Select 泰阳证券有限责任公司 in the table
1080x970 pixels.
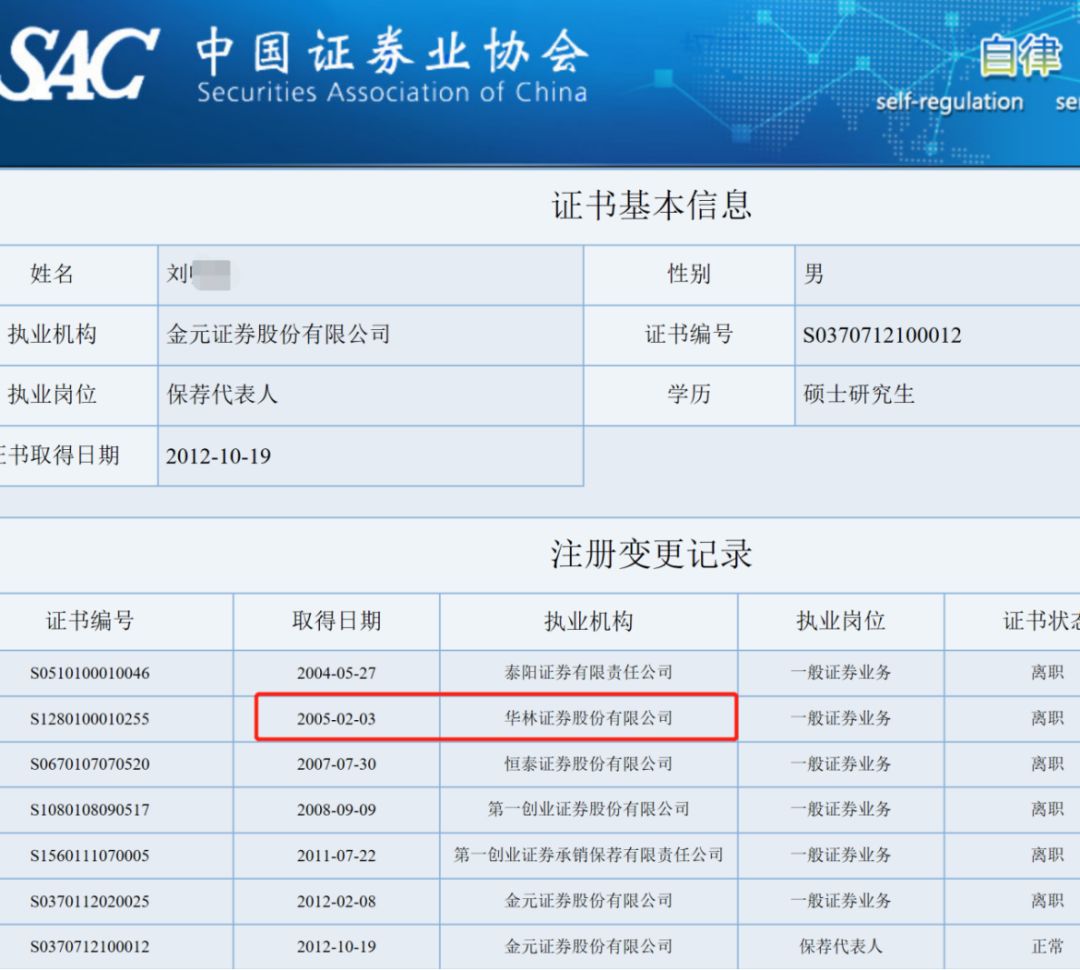click(x=589, y=672)
